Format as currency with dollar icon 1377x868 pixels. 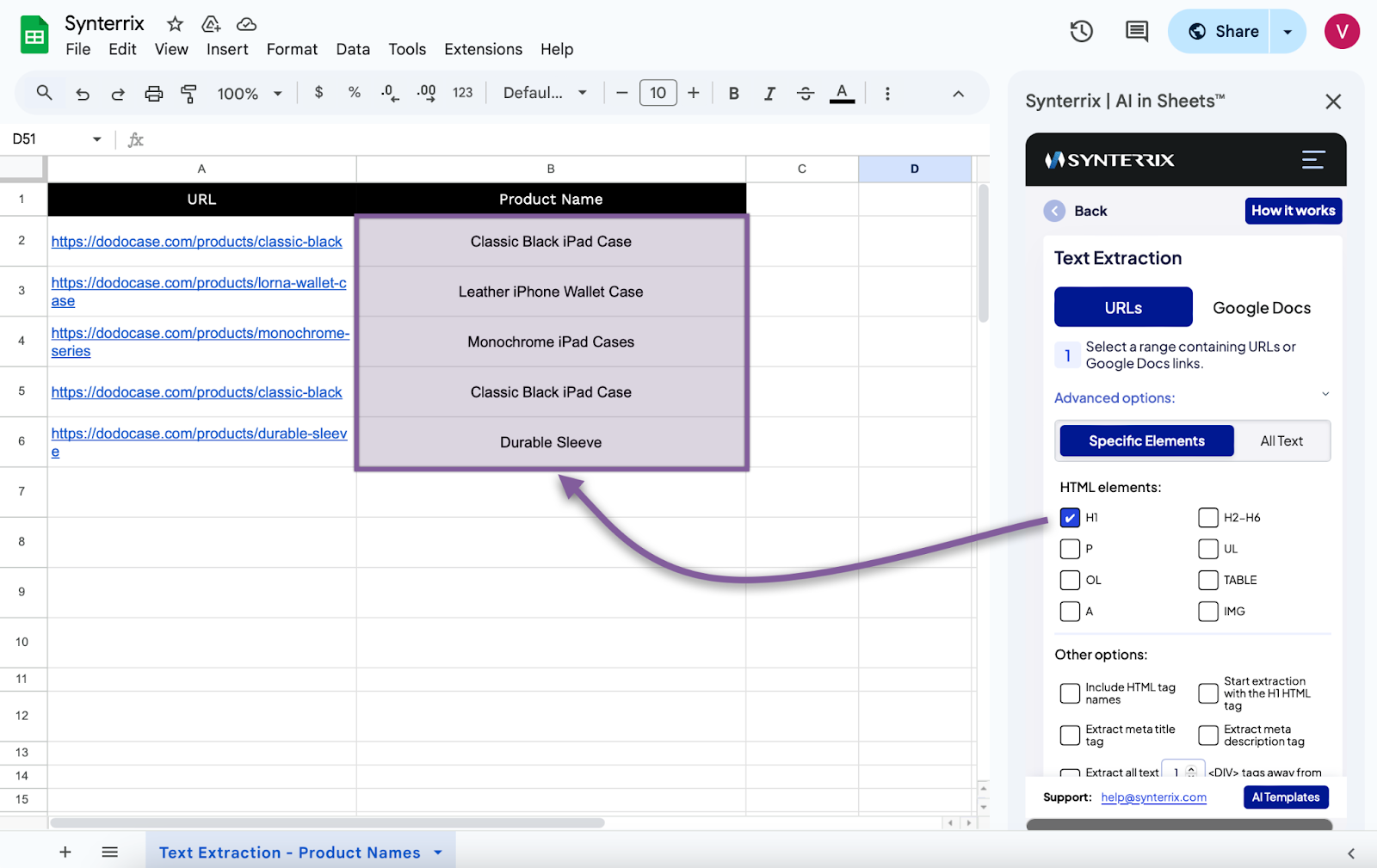point(318,92)
